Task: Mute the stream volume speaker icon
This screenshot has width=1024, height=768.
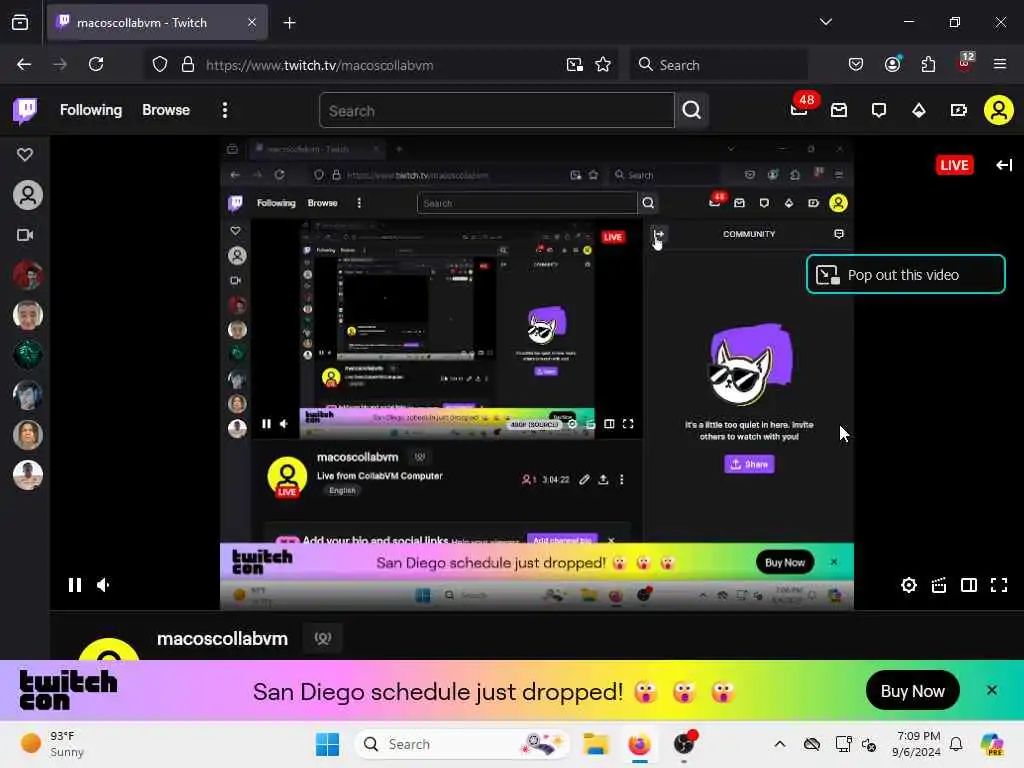Action: (x=103, y=584)
